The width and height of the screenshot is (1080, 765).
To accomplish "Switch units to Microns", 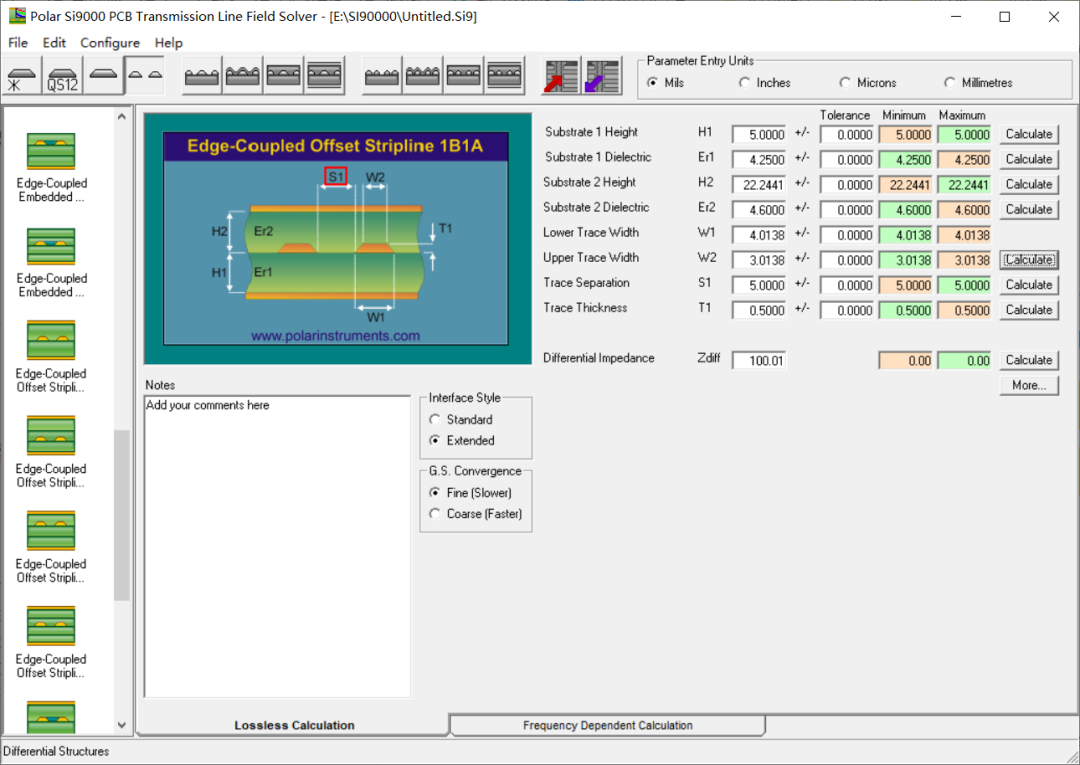I will 846,83.
